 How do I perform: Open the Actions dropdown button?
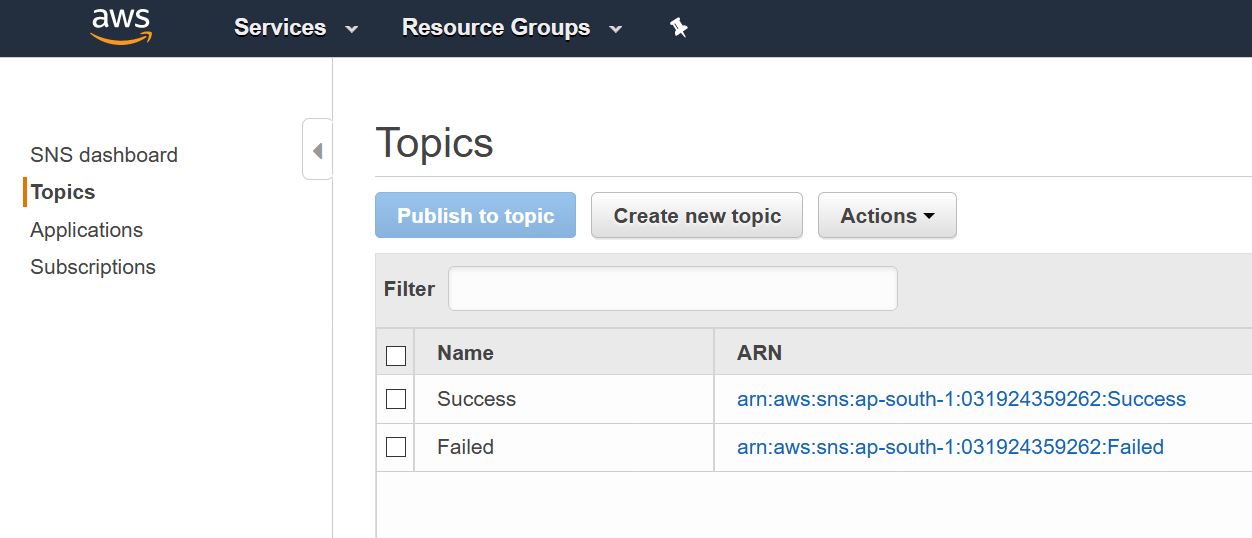point(886,216)
